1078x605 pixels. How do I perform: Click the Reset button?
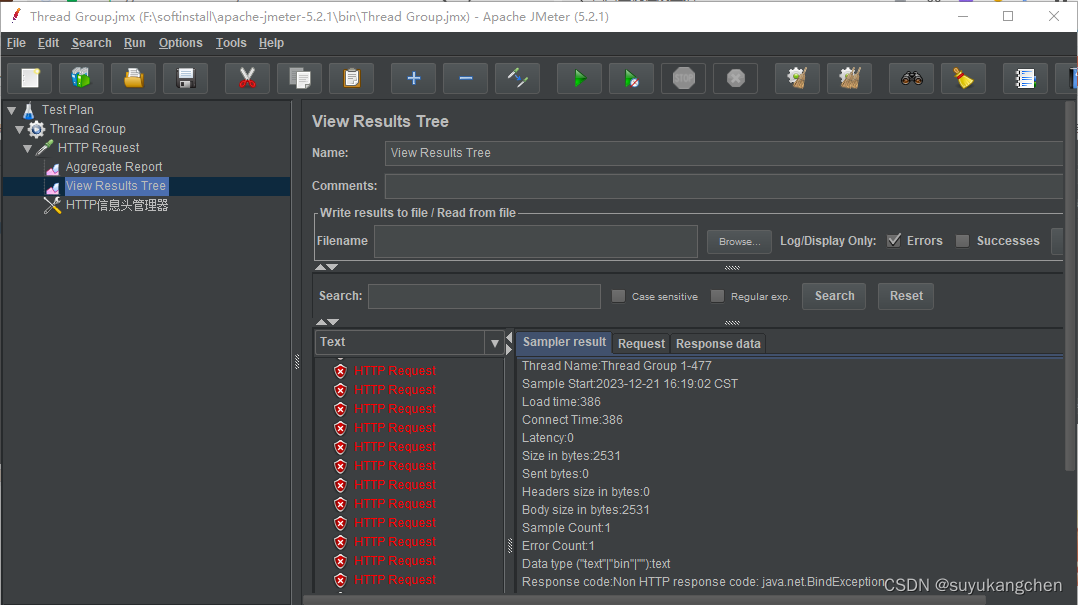906,296
